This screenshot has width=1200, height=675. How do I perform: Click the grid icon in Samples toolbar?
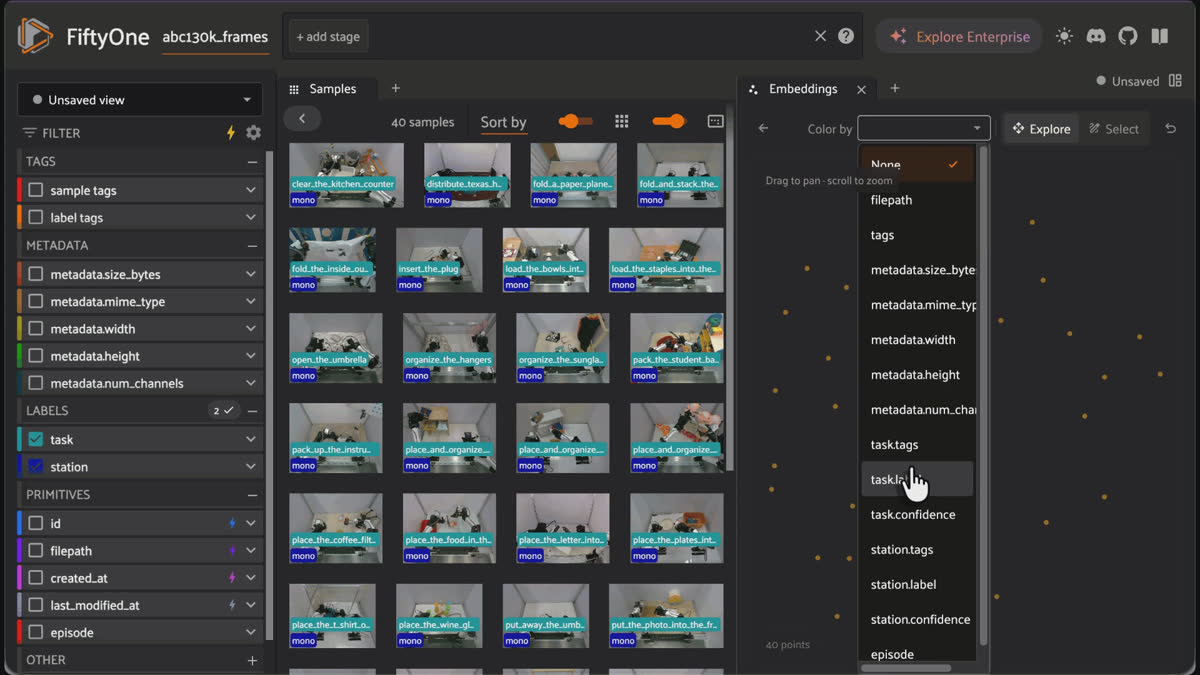click(622, 121)
